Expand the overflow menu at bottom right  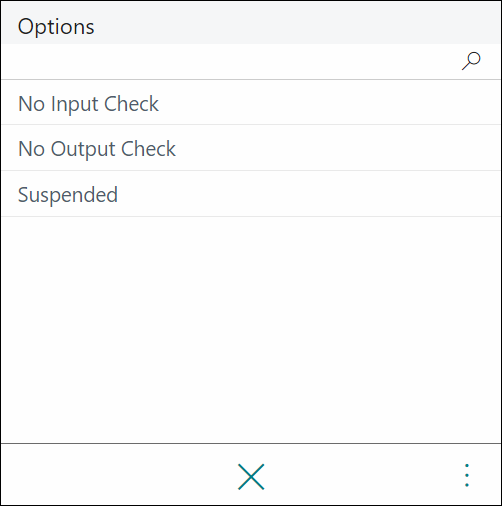pos(467,475)
